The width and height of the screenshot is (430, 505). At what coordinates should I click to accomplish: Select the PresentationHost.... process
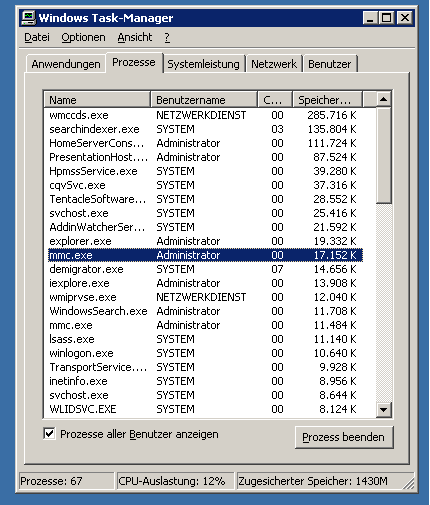205,157
